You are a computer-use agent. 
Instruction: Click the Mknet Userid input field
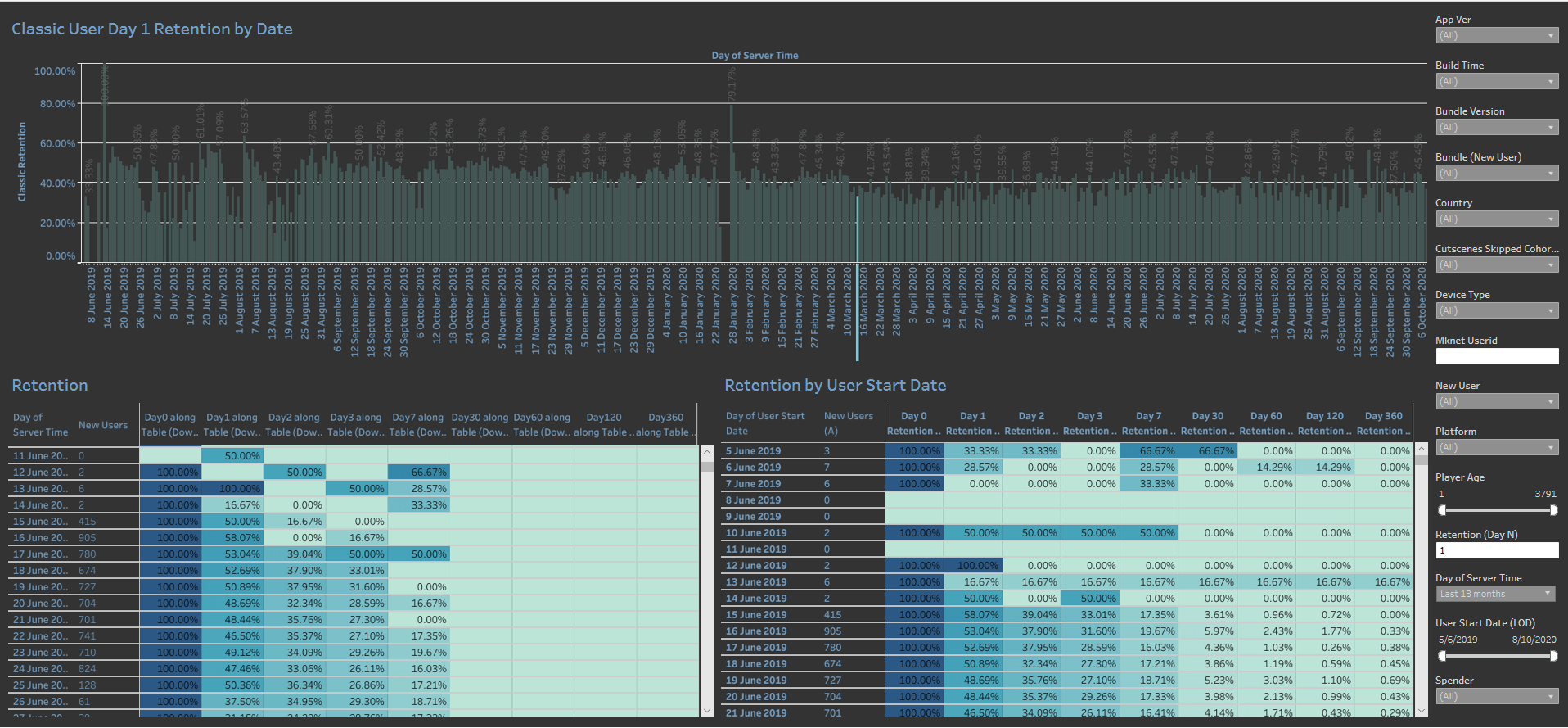click(1497, 356)
